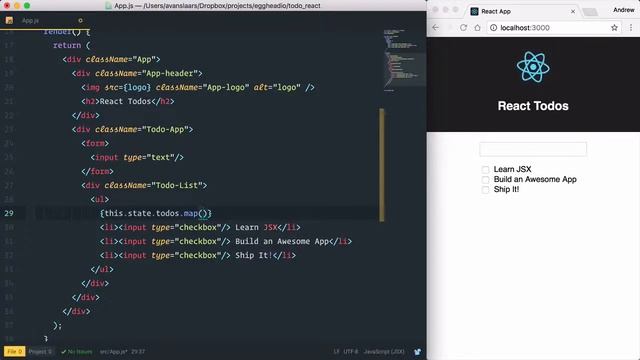Image resolution: width=640 pixels, height=360 pixels.
Task: Open Project 0 linter status
Action: (40, 351)
